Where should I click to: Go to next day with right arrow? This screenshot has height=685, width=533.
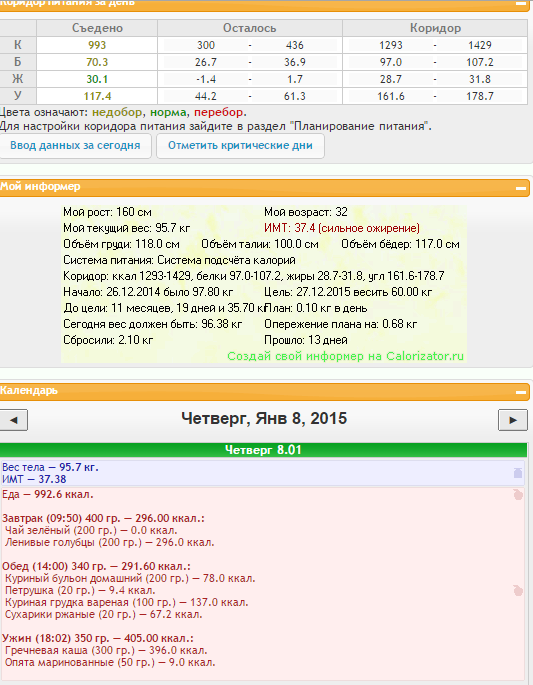[513, 420]
